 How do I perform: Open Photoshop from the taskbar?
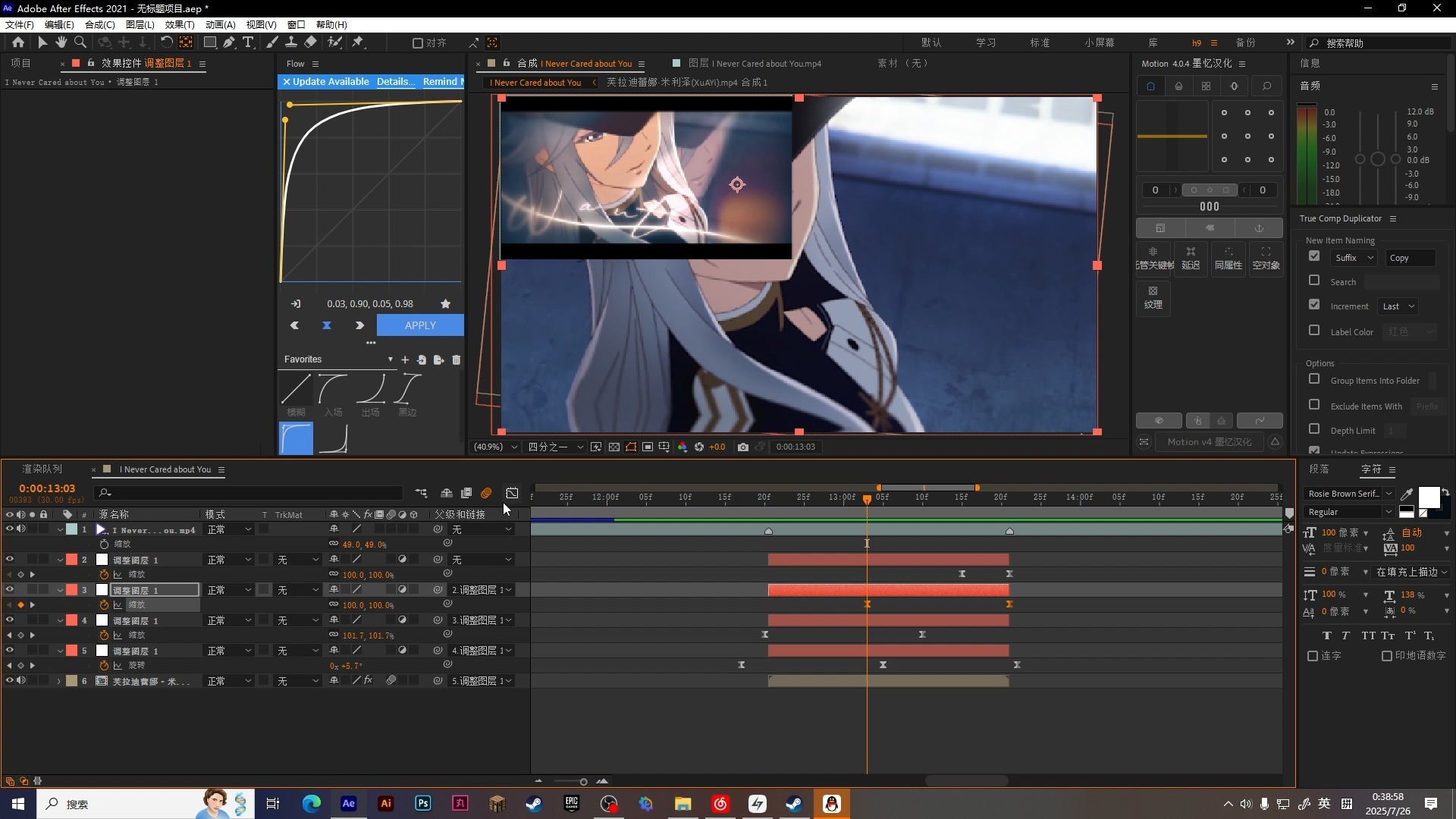click(423, 804)
